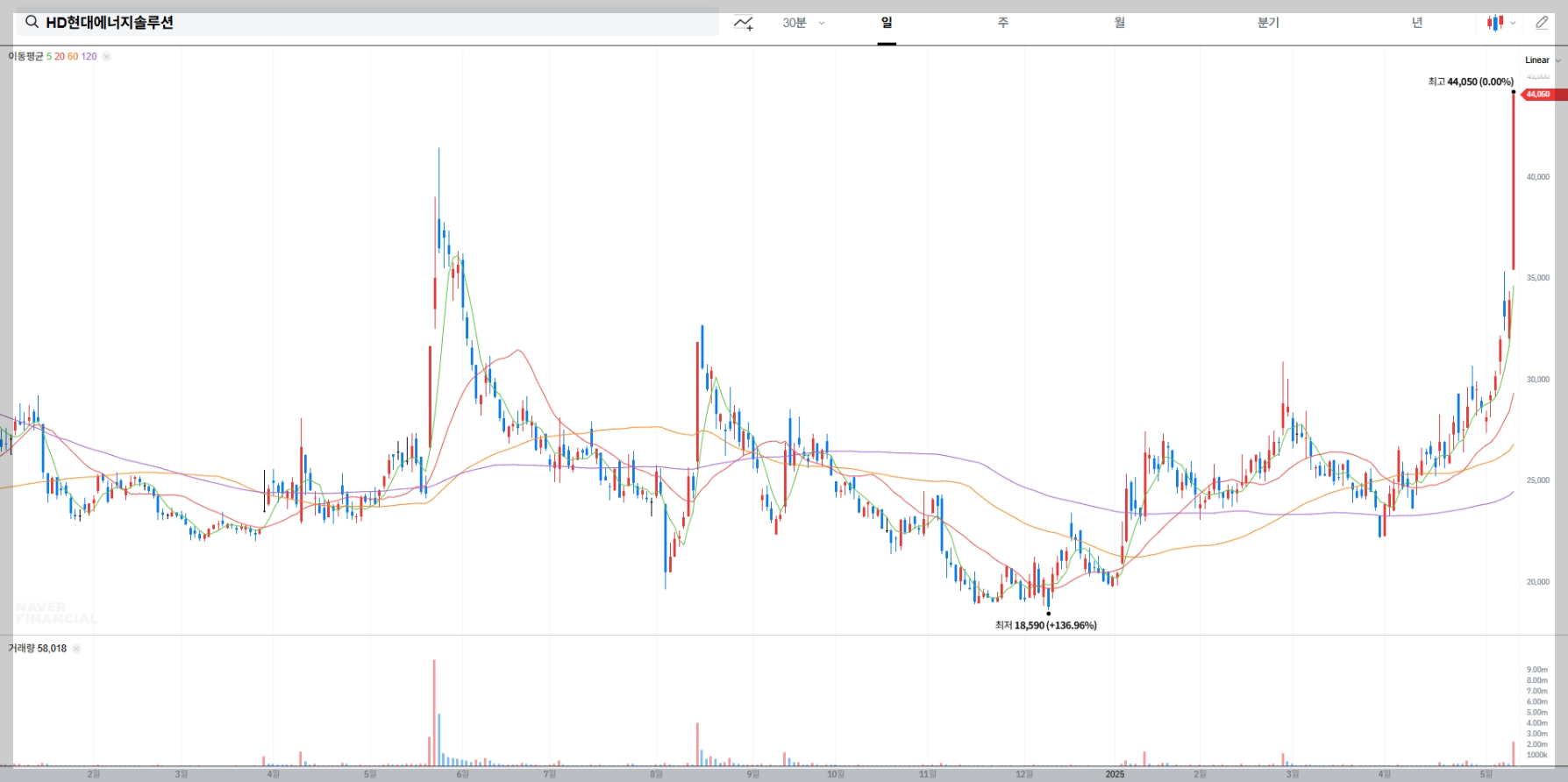Select the 일 (daily) tab
This screenshot has width=1568, height=782.
pyautogui.click(x=887, y=23)
